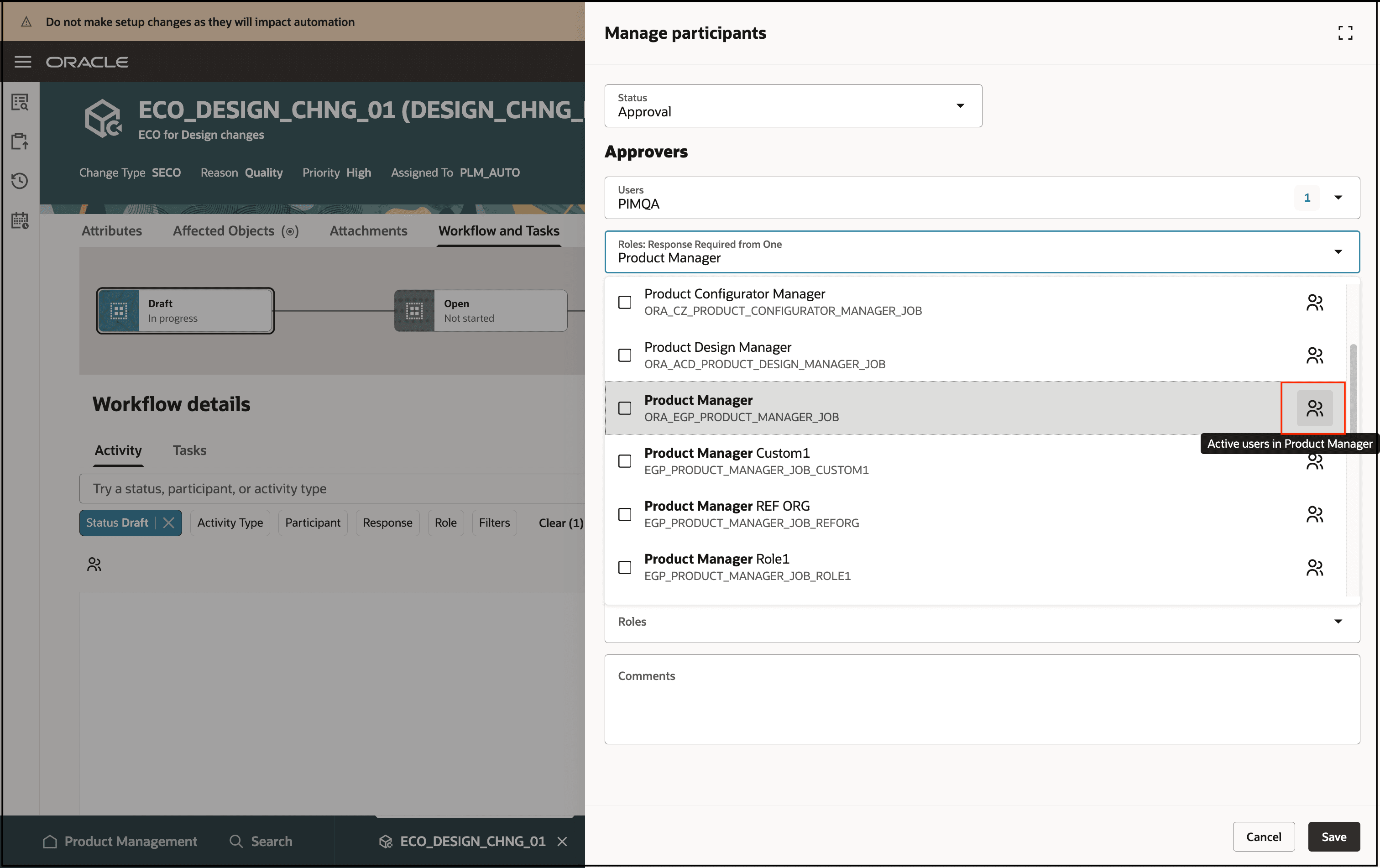Click Product Management in bottom bar
The image size is (1380, 868).
pyautogui.click(x=131, y=841)
